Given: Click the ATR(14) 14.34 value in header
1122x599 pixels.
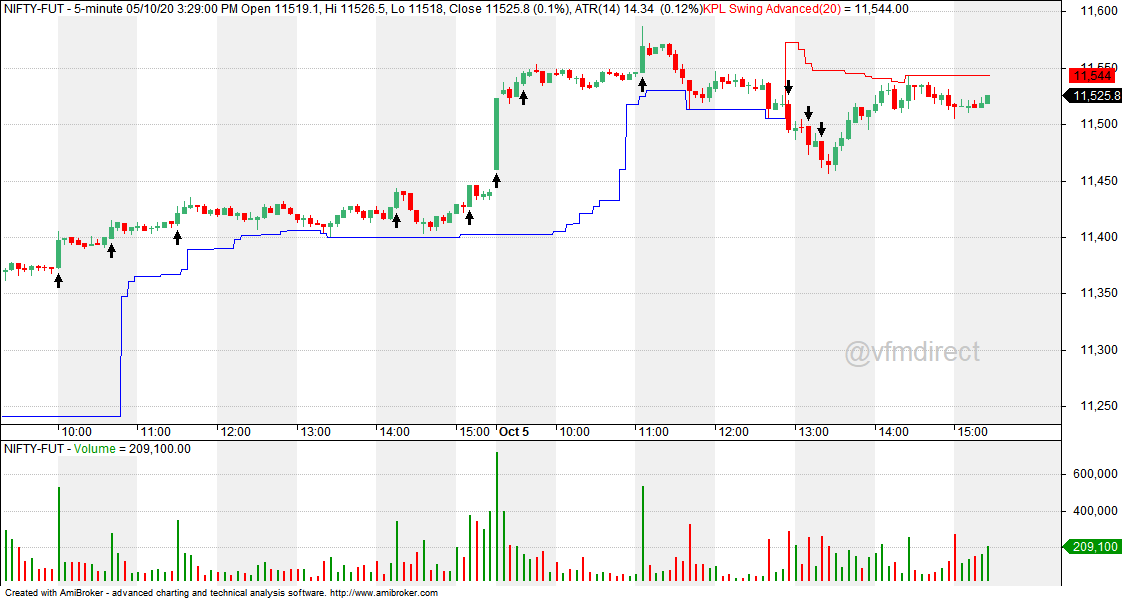Looking at the screenshot, I should [615, 9].
